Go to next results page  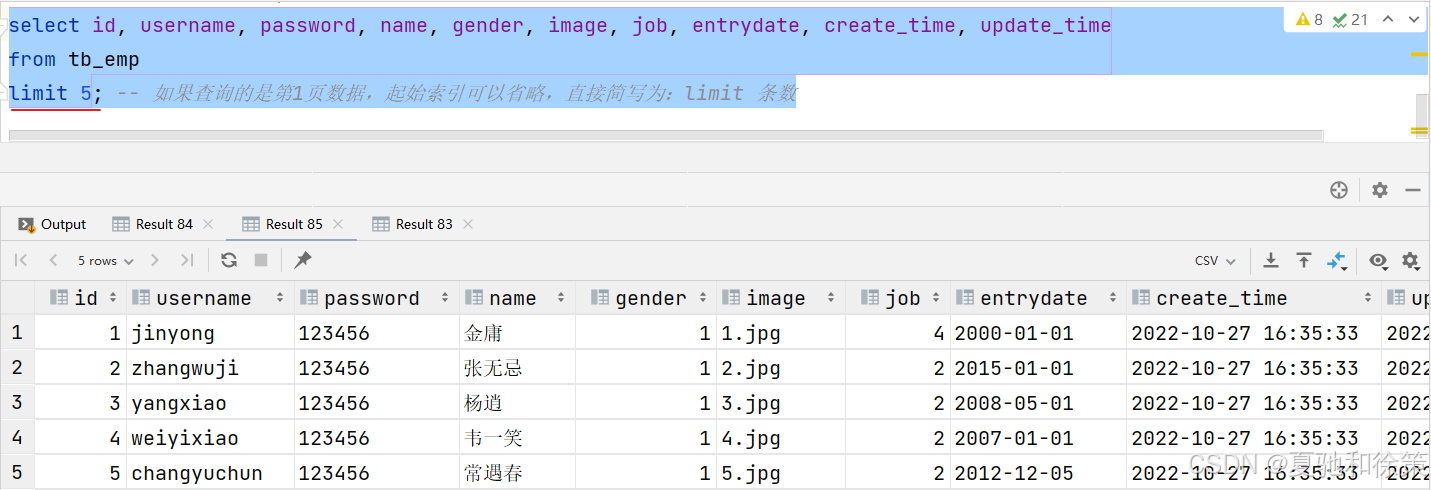(155, 260)
